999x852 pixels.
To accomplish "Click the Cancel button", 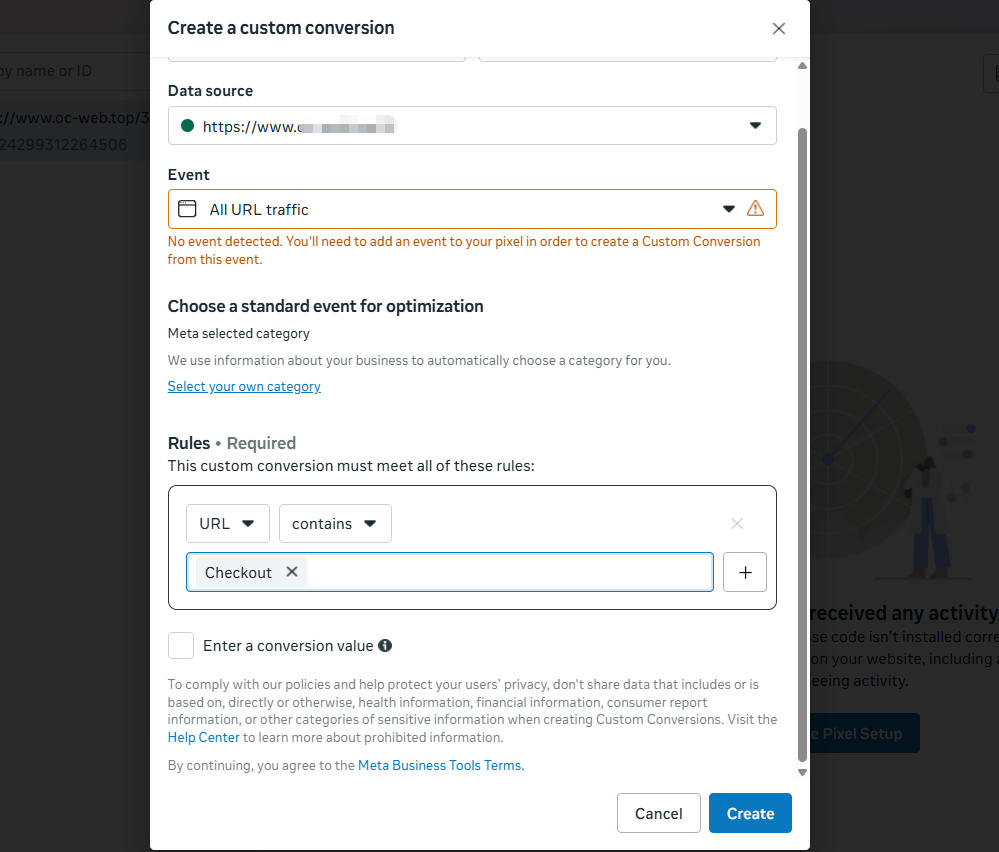I will [x=658, y=813].
